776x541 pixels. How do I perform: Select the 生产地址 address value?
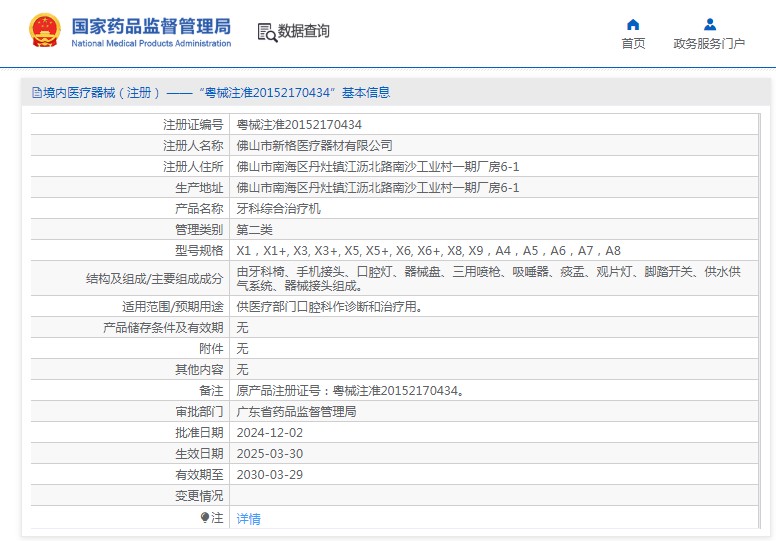click(378, 188)
